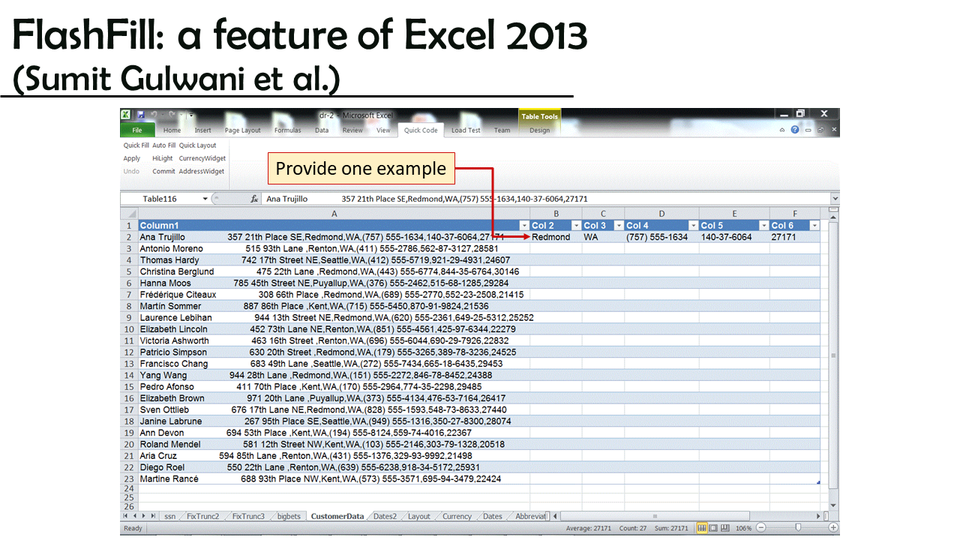Click the CurrencyWidget button
960x540 pixels.
202,158
